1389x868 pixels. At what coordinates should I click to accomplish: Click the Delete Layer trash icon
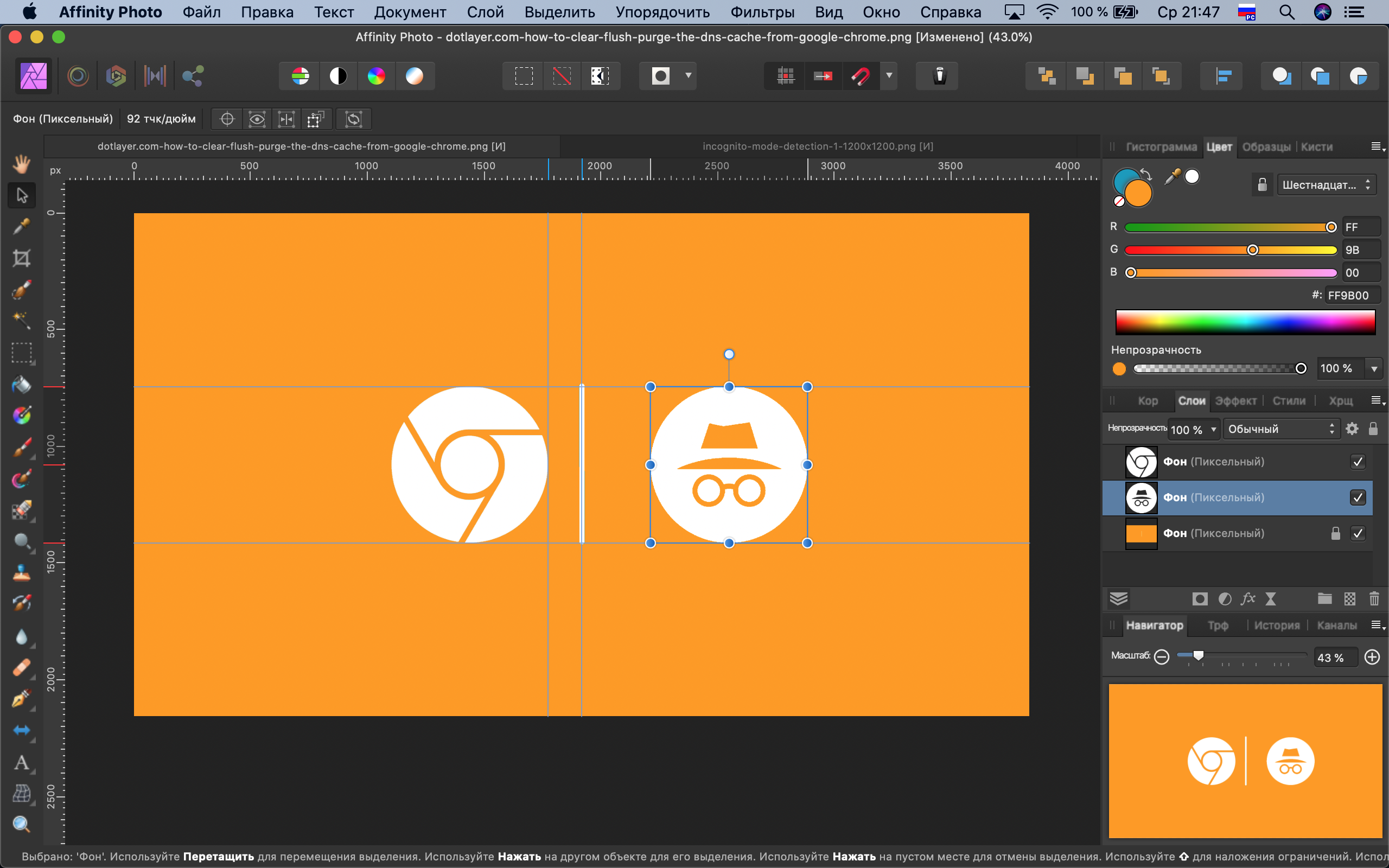pyautogui.click(x=1373, y=599)
